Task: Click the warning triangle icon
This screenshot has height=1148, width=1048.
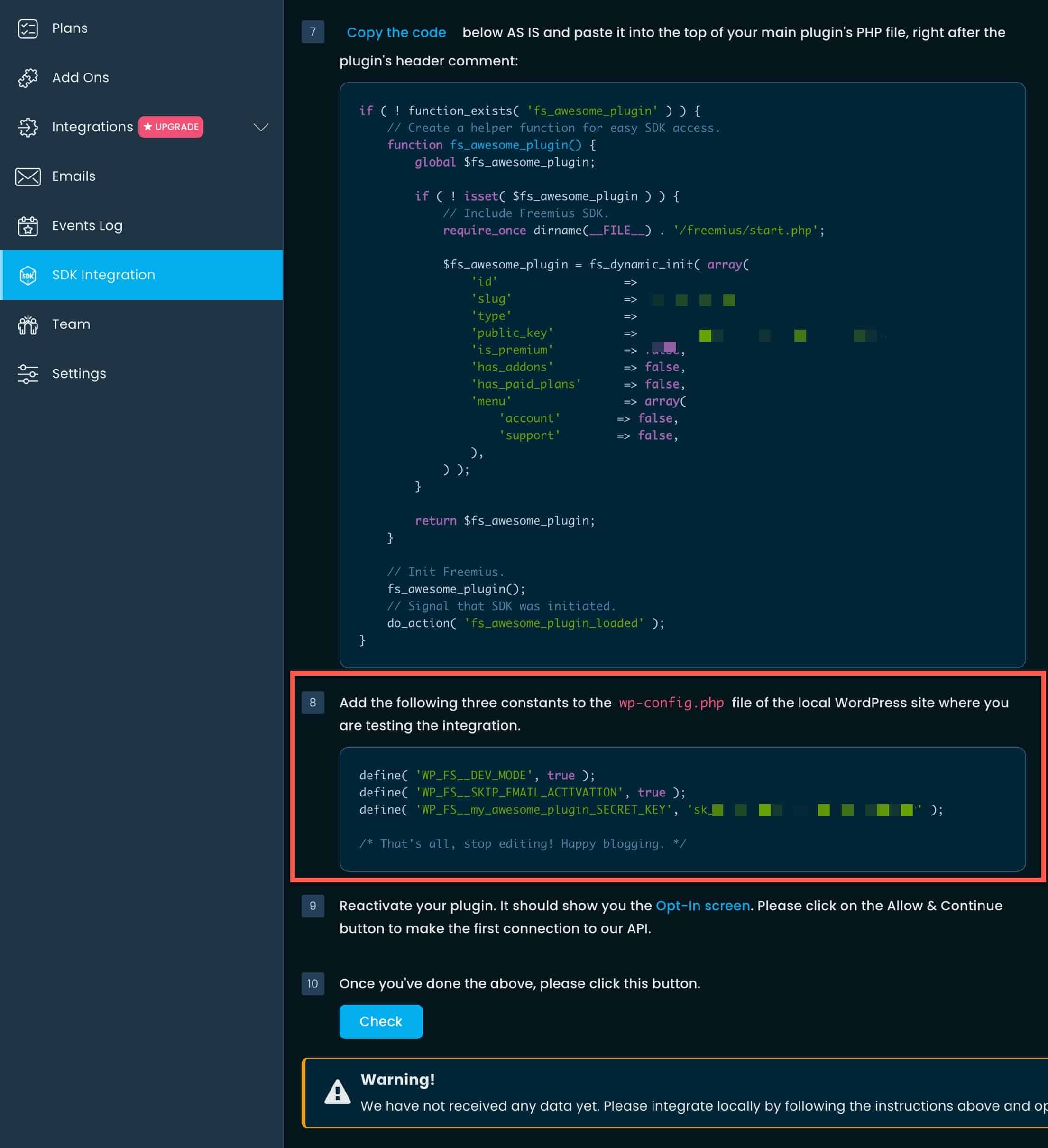Action: coord(338,1092)
